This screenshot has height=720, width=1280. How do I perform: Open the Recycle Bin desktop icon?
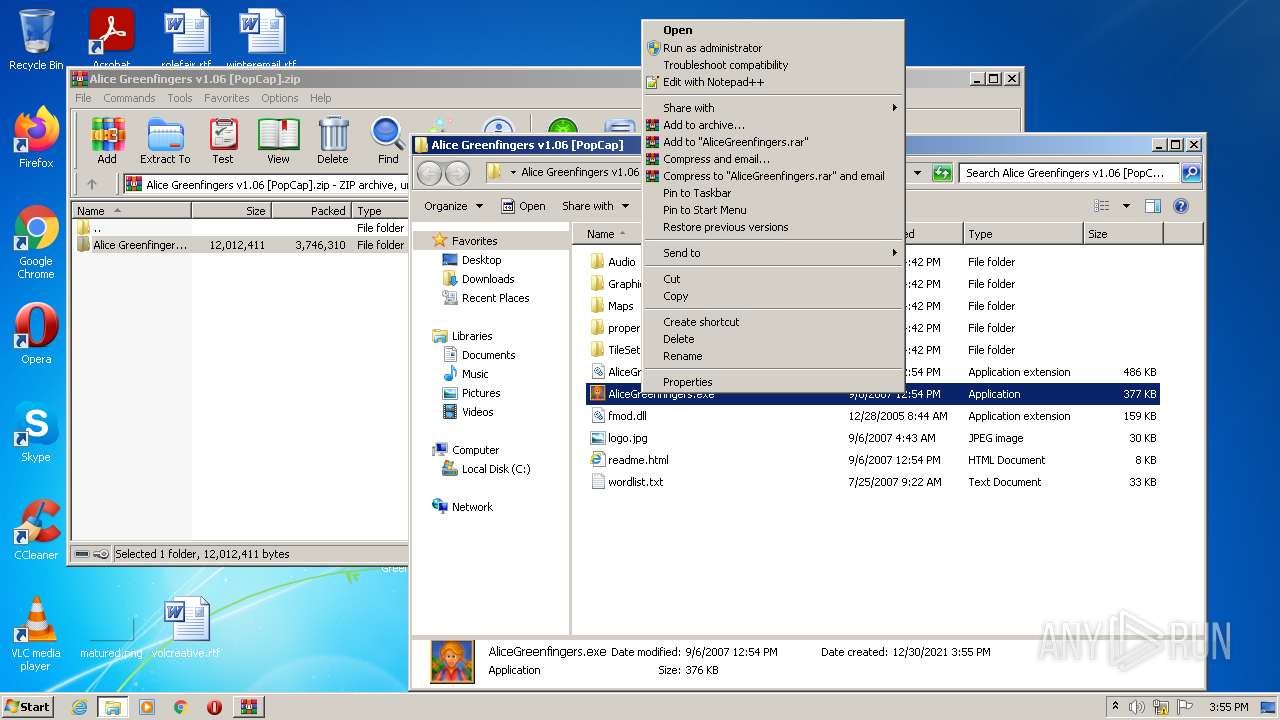point(36,40)
